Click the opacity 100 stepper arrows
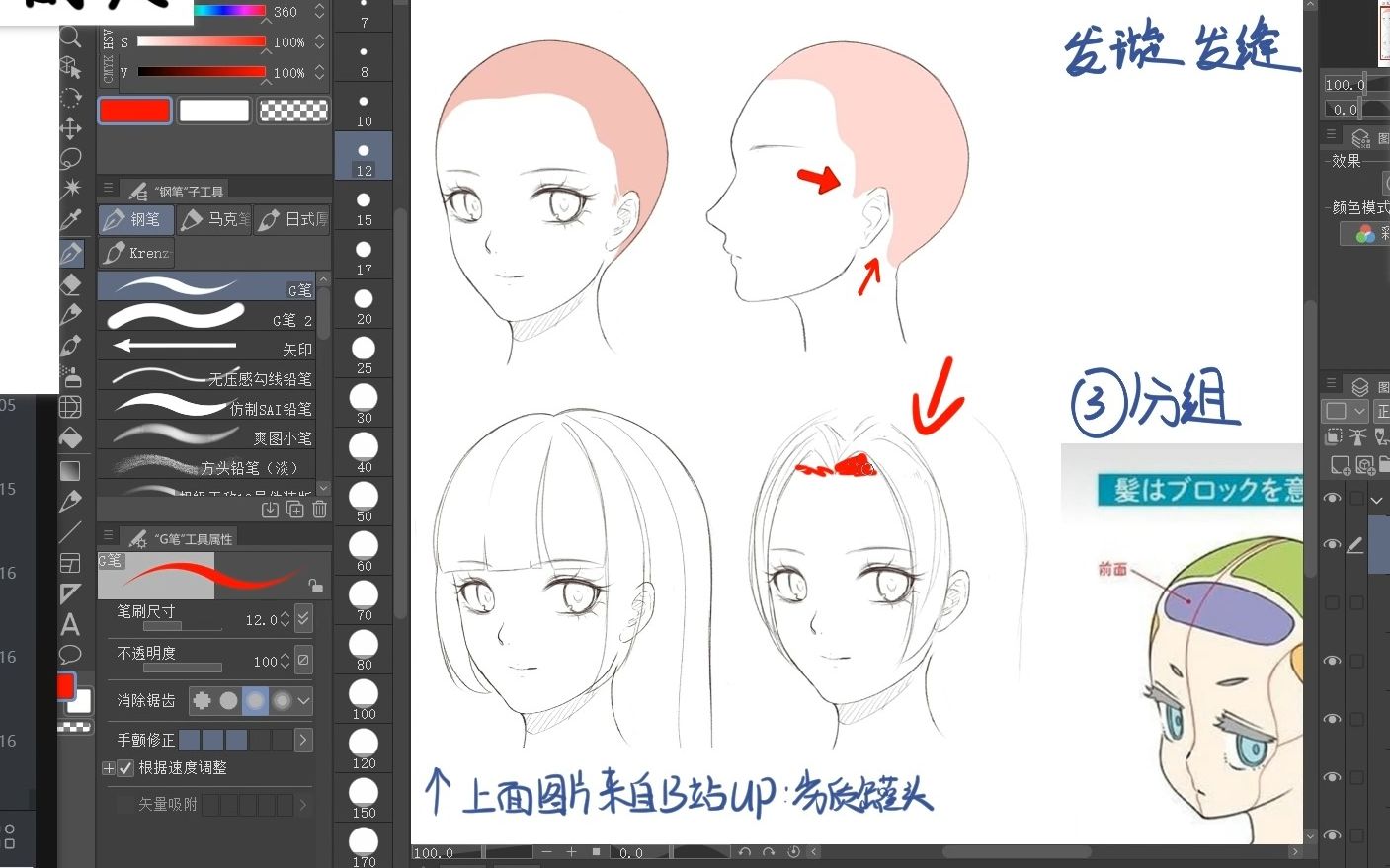The image size is (1390, 868). [x=286, y=661]
